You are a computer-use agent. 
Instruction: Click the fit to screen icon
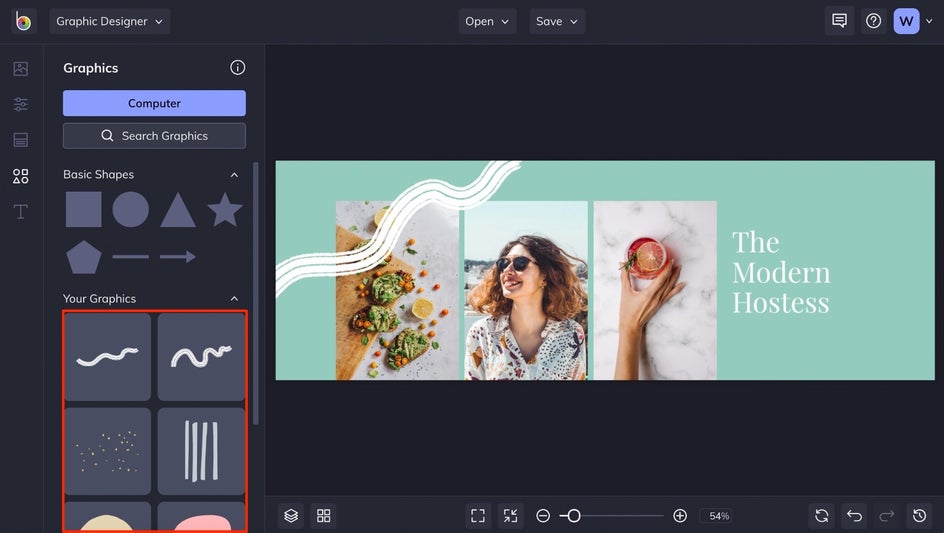478,516
